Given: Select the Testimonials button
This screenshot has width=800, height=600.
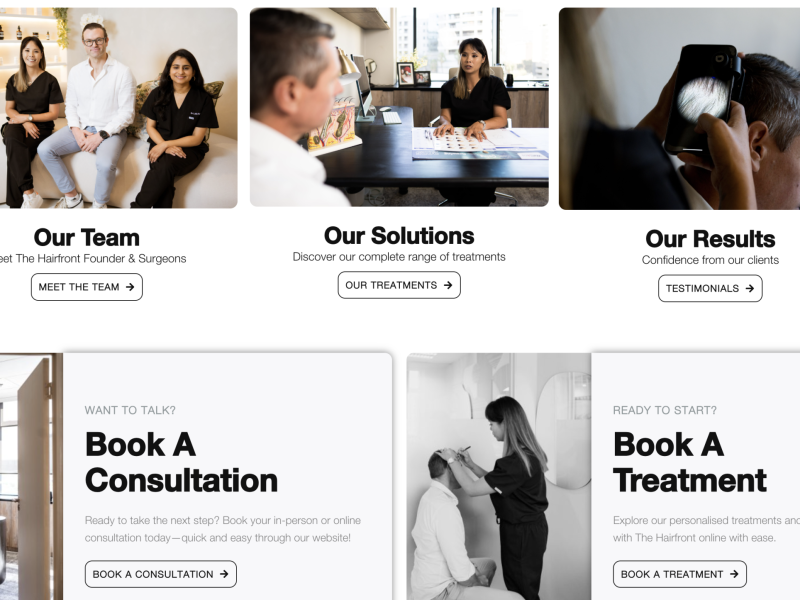Looking at the screenshot, I should tap(710, 288).
